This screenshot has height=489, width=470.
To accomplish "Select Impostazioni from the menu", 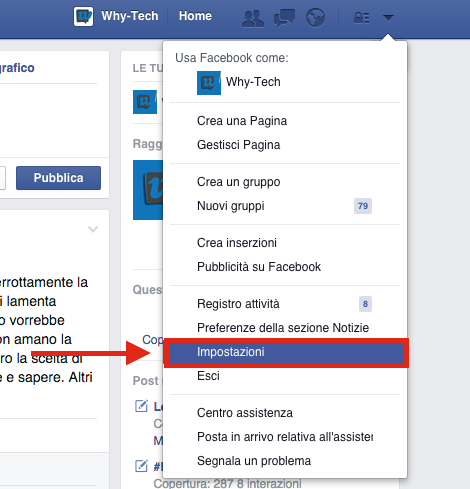I will tap(286, 352).
